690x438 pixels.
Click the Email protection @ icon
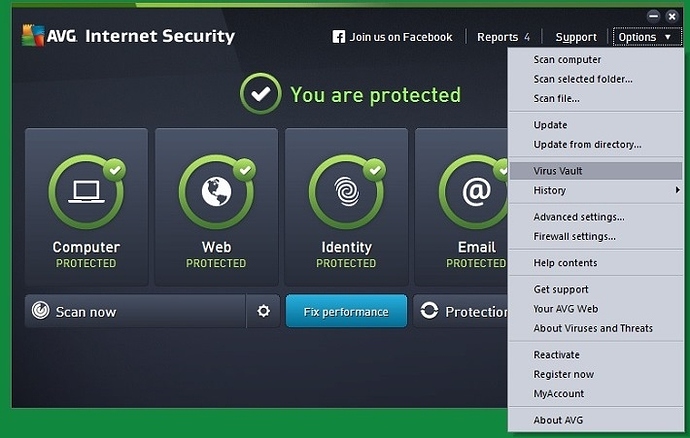(475, 192)
